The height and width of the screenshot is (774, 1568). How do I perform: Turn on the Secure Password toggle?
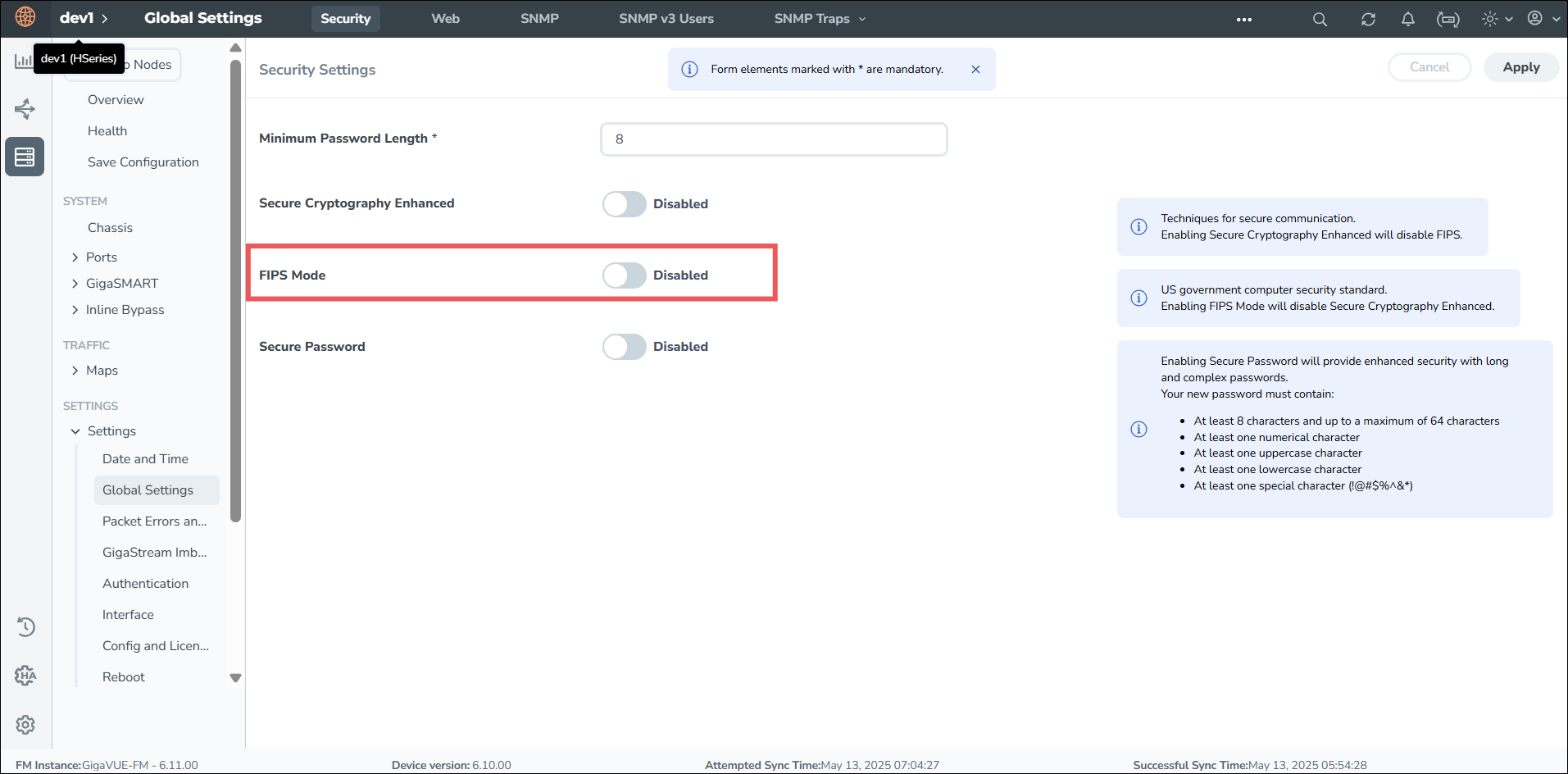click(x=625, y=347)
